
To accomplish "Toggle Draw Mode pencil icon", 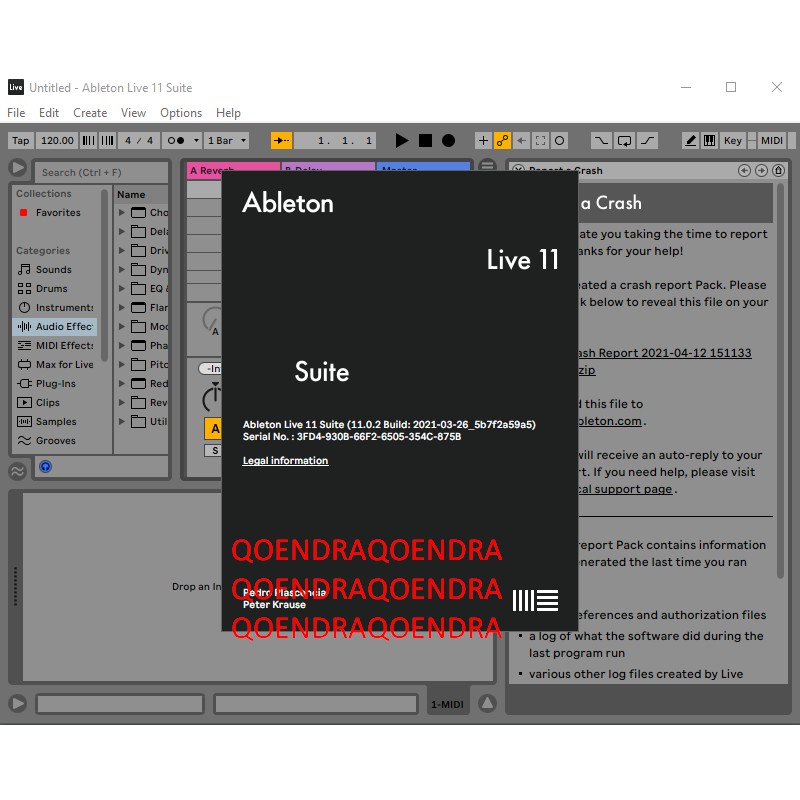I will (690, 140).
